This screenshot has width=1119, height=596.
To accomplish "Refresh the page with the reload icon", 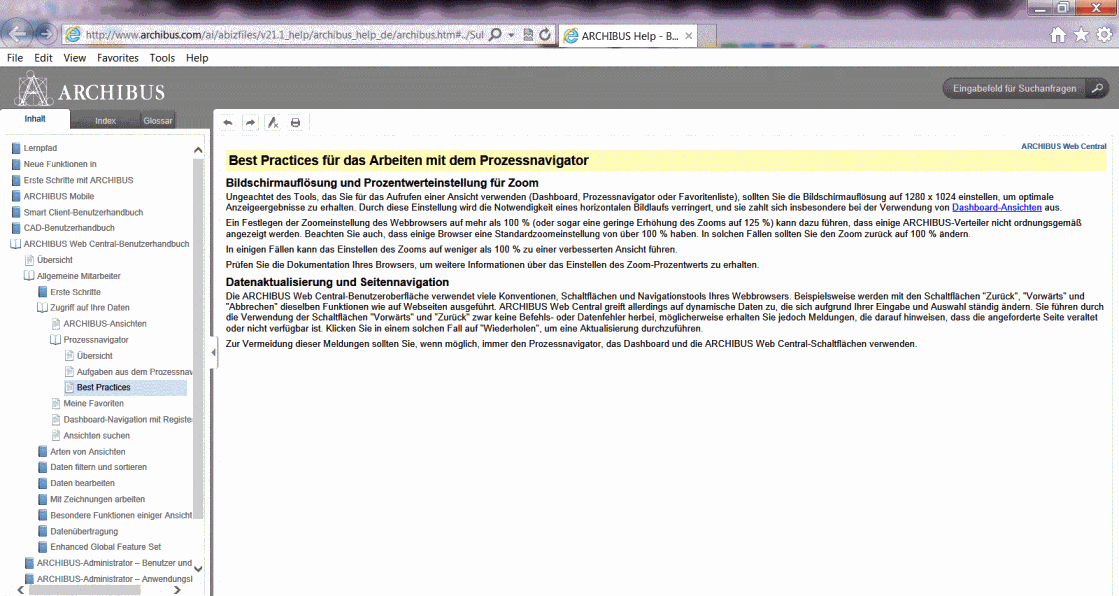I will [x=545, y=34].
